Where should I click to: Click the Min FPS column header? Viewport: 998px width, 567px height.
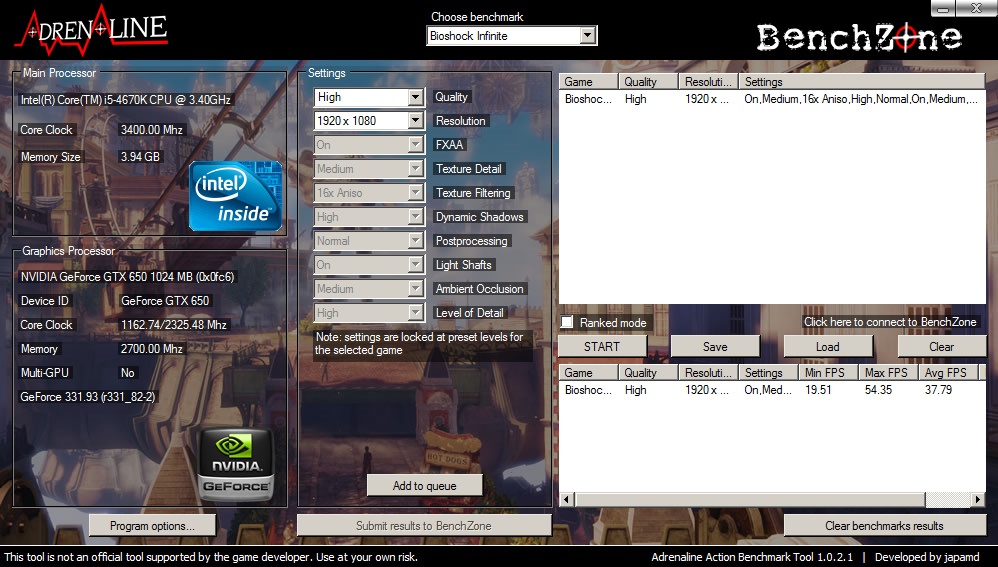829,372
